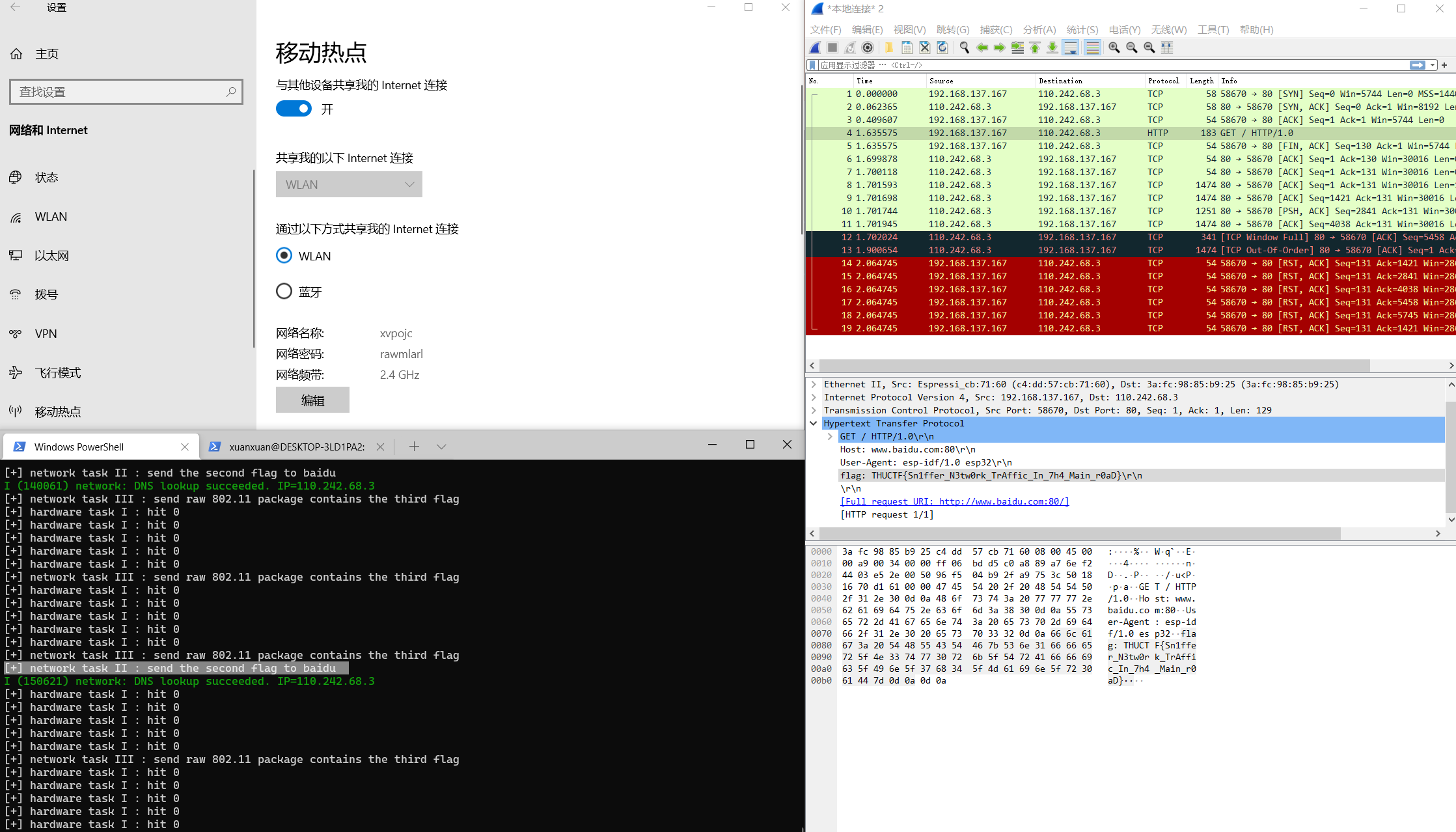1456x832 pixels.
Task: Choose the Bluetooth sharing option
Action: click(284, 291)
